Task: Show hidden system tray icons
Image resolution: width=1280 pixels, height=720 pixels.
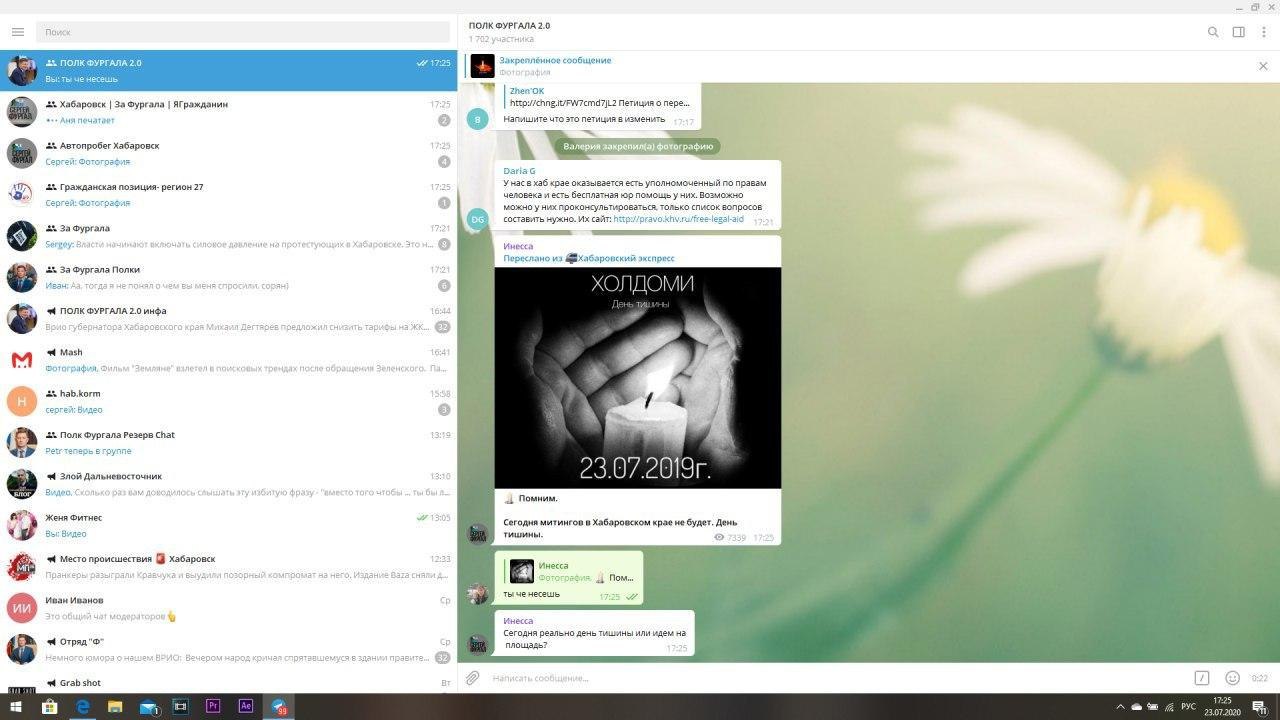Action: pos(1120,706)
